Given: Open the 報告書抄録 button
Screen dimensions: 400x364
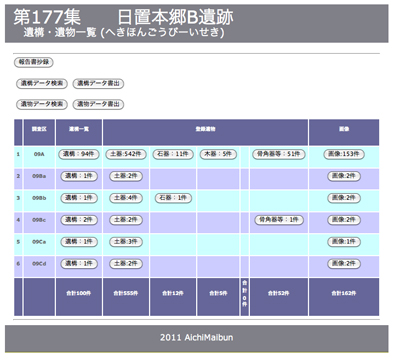Looking at the screenshot, I should pos(33,62).
